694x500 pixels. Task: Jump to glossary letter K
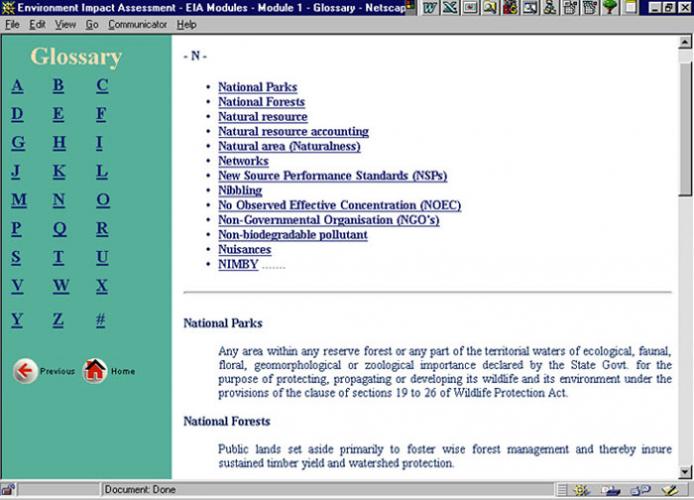coord(59,172)
